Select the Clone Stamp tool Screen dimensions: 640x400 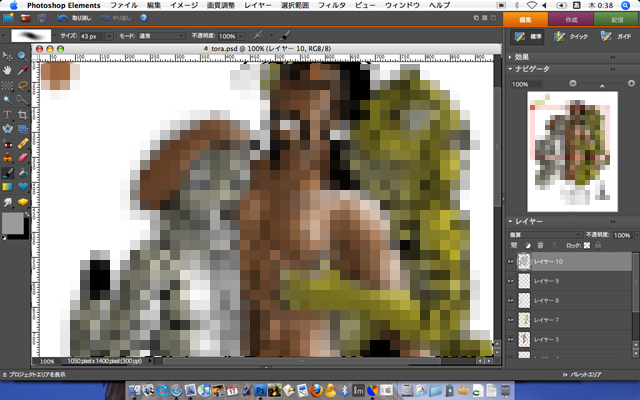[x=7, y=158]
